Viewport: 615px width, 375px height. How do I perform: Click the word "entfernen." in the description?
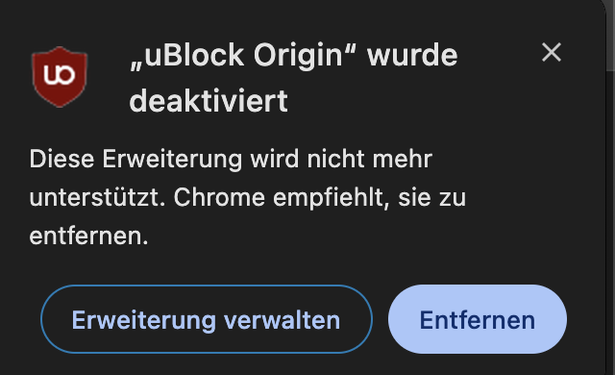pos(89,236)
